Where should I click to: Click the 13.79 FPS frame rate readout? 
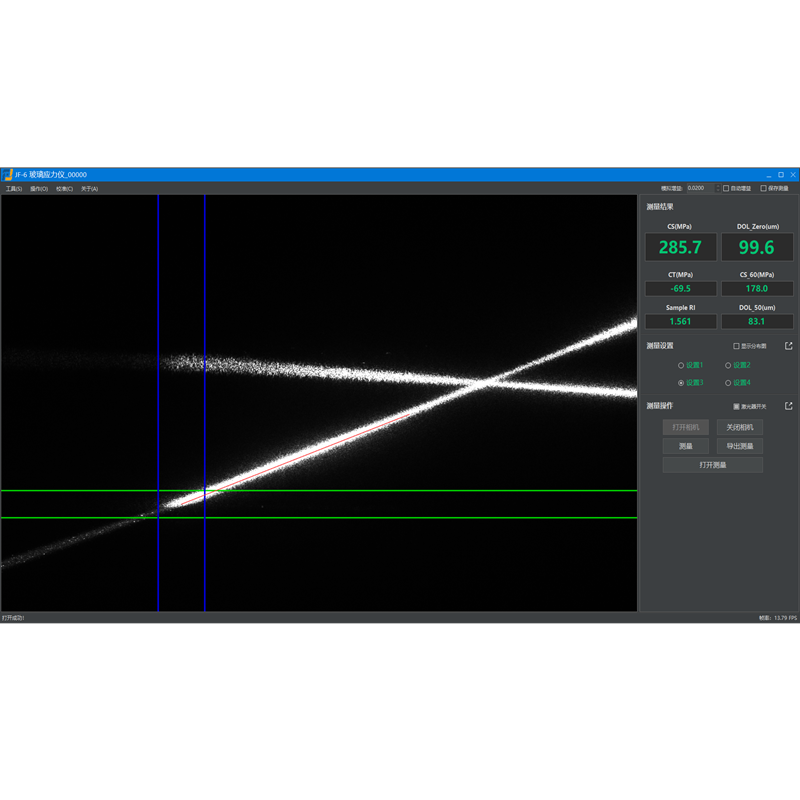click(x=785, y=618)
